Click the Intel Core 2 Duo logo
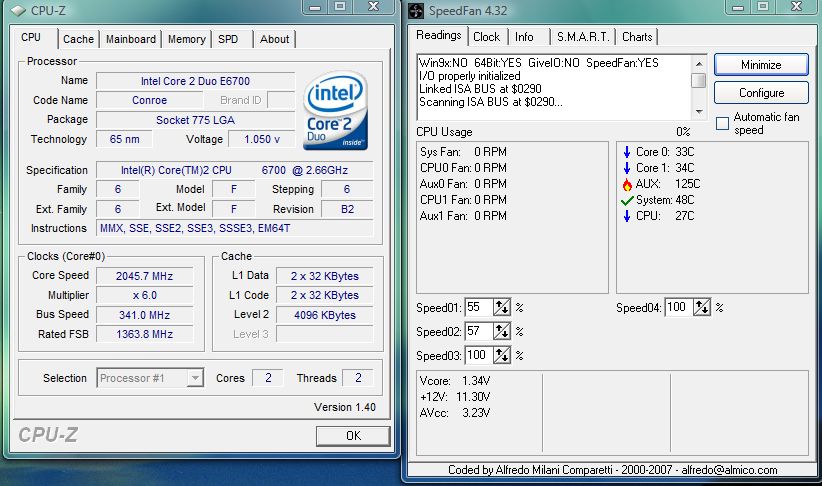Screen dimensions: 822x486 coord(336,111)
